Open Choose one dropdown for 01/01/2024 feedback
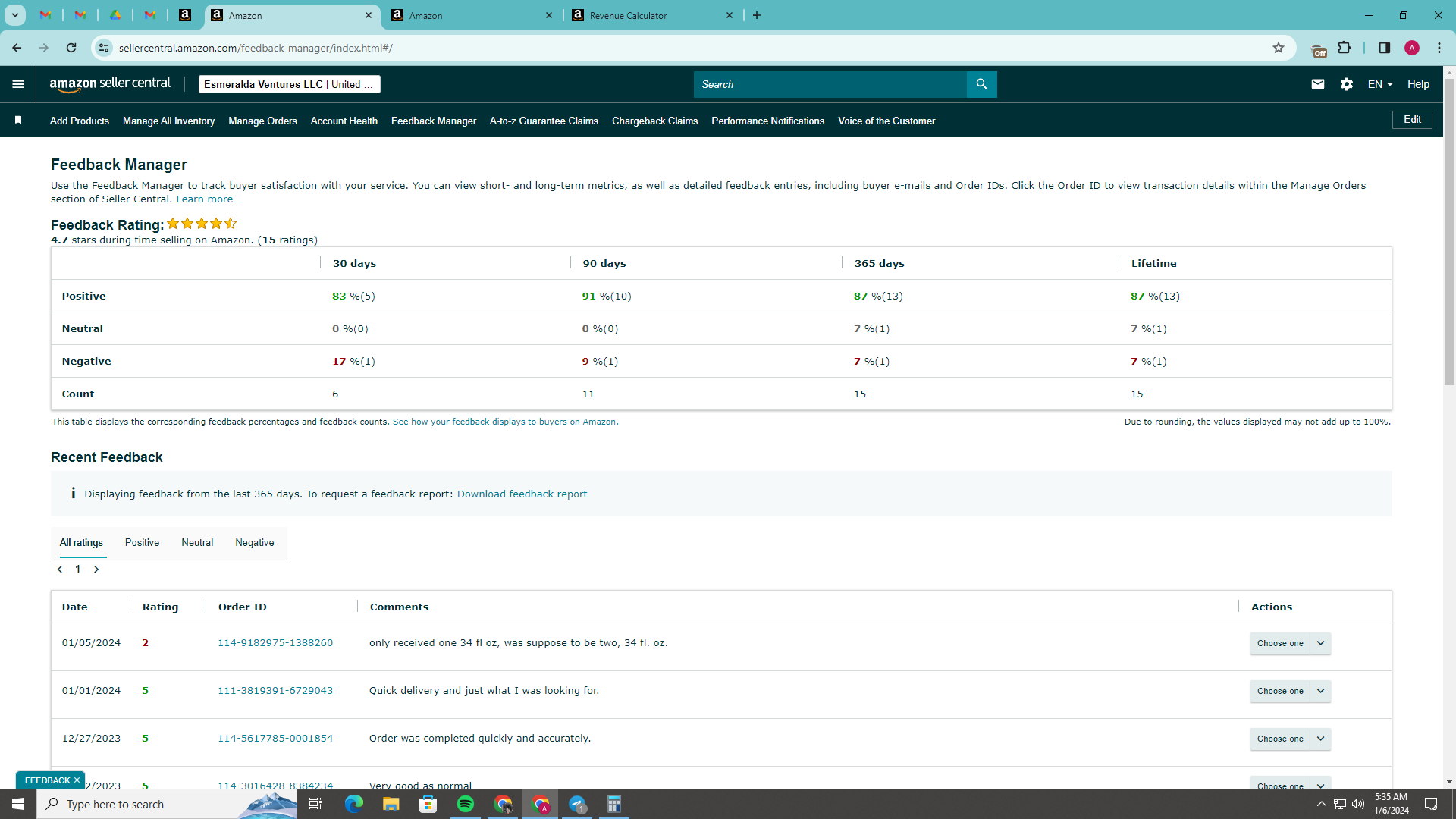 [1290, 691]
